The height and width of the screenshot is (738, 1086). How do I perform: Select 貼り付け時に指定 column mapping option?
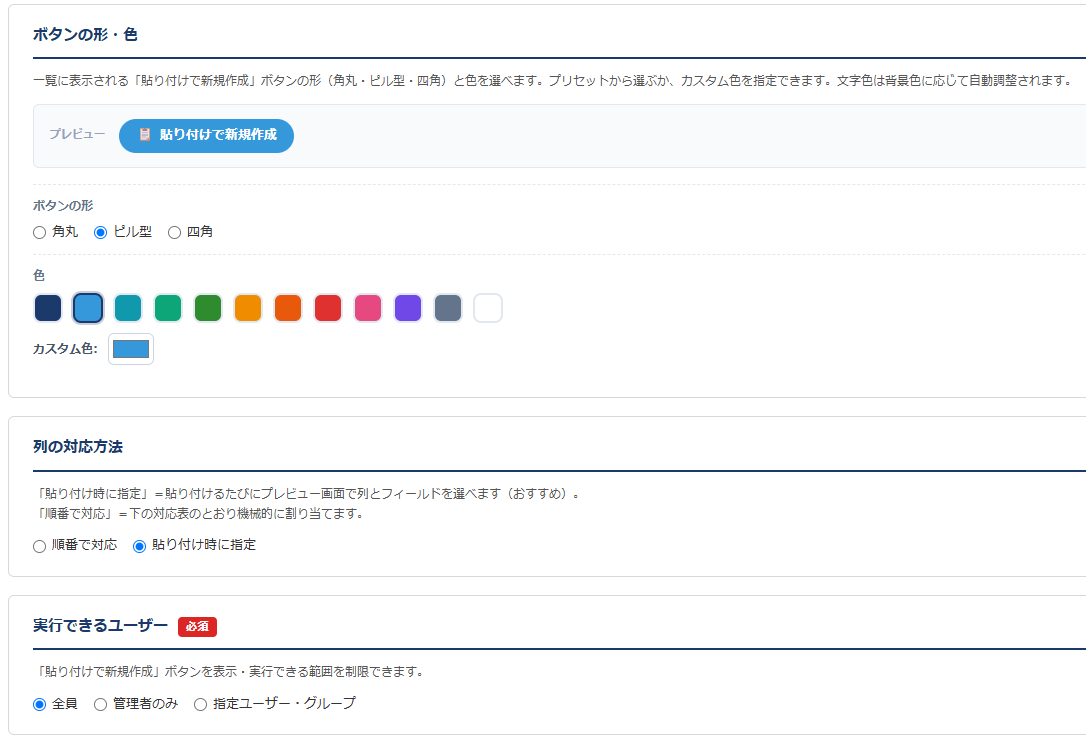(x=139, y=546)
